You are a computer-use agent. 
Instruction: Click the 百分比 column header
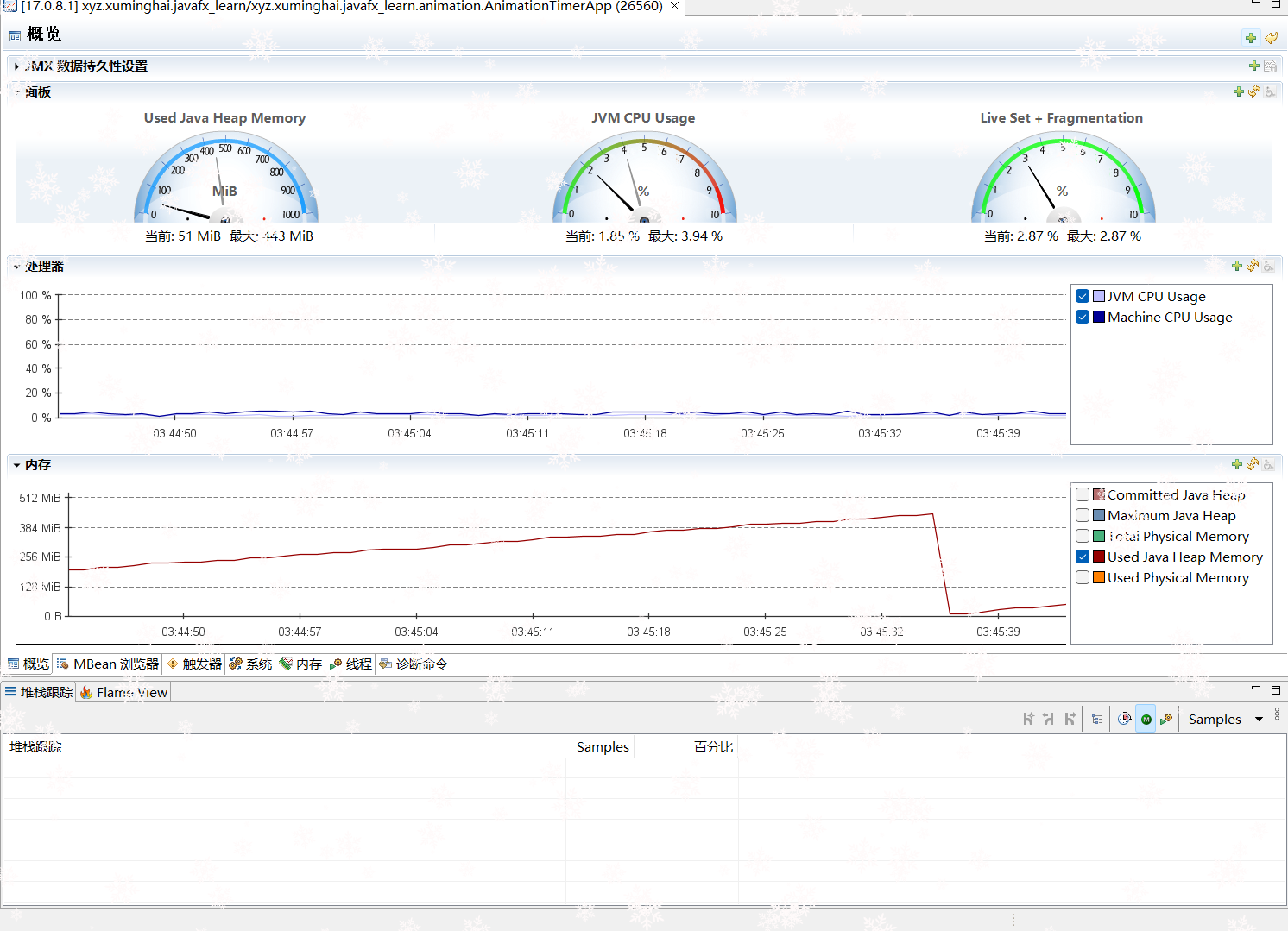tap(713, 746)
